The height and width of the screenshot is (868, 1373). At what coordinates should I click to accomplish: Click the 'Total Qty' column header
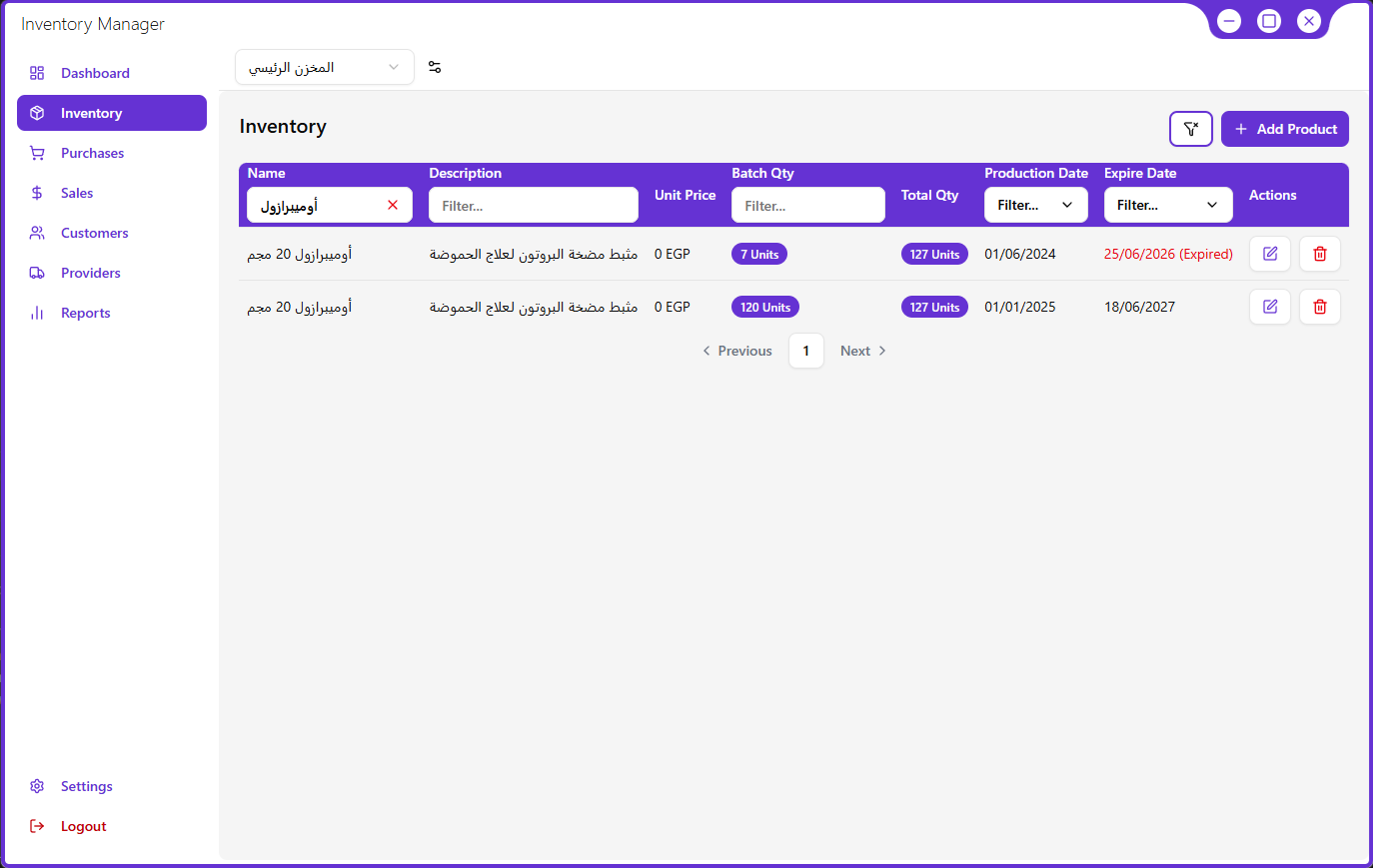[x=929, y=195]
